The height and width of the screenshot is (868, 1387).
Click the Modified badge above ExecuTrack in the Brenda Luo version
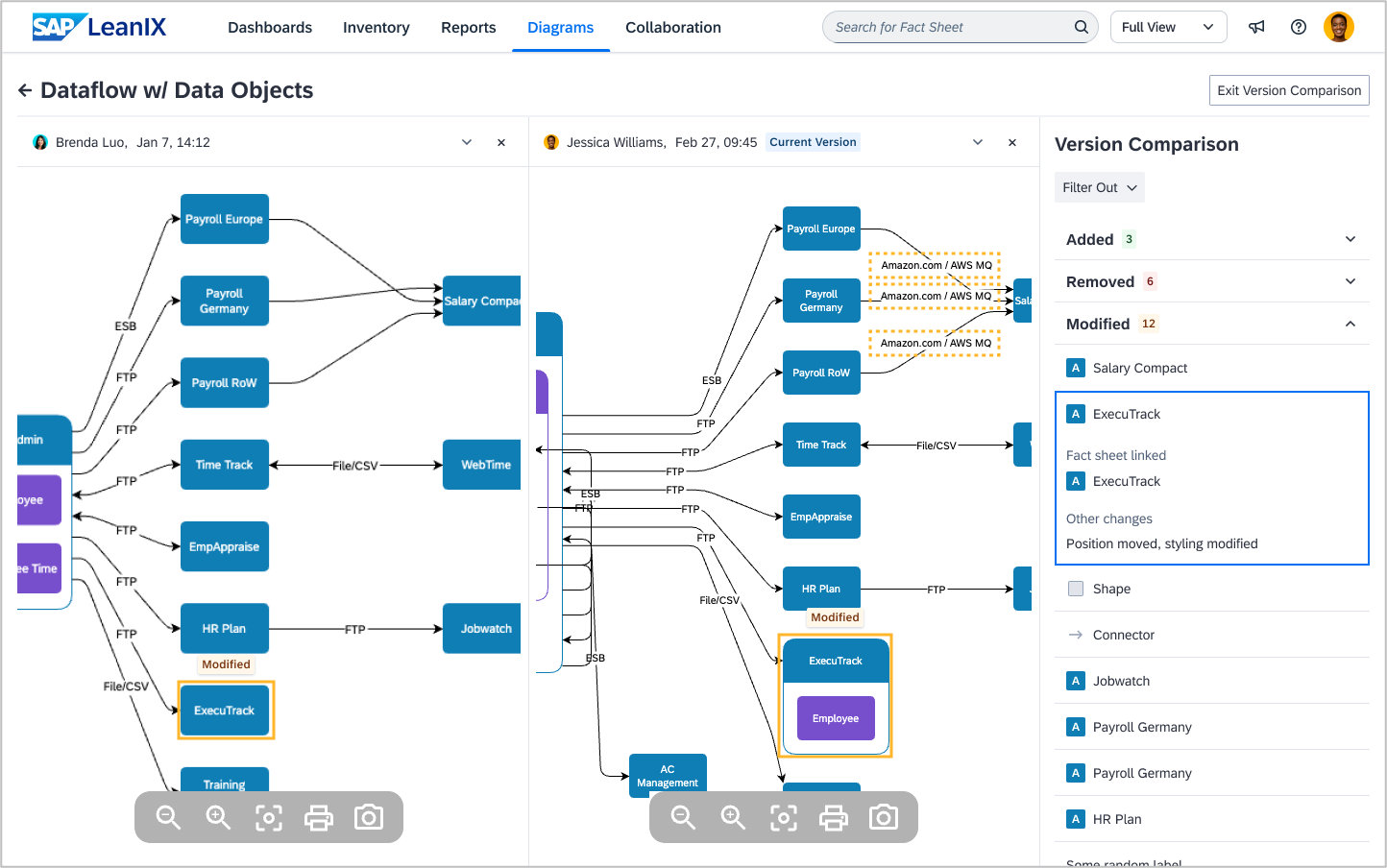226,664
